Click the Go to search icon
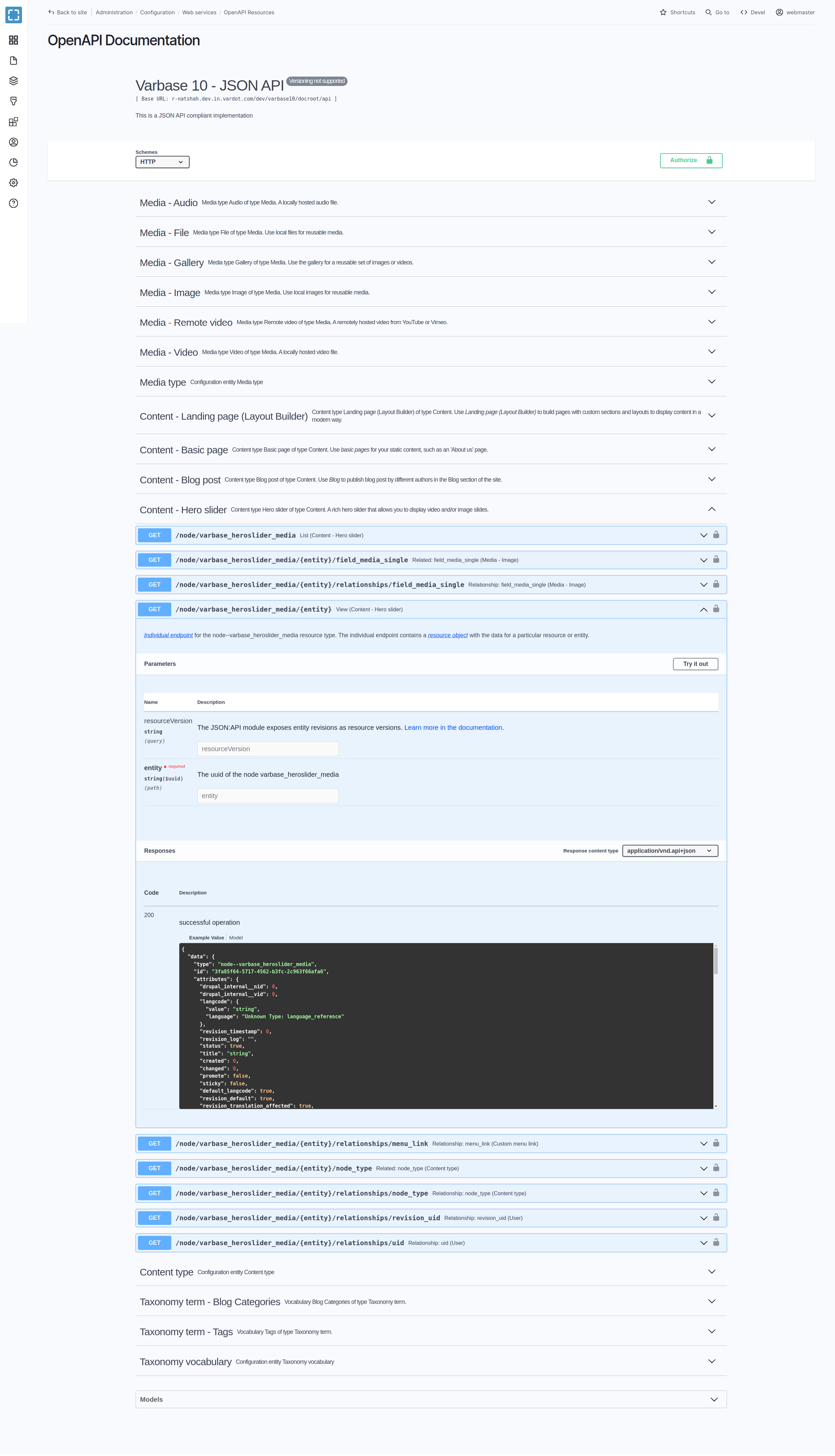Screen dimensions: 835x1456 (708, 13)
